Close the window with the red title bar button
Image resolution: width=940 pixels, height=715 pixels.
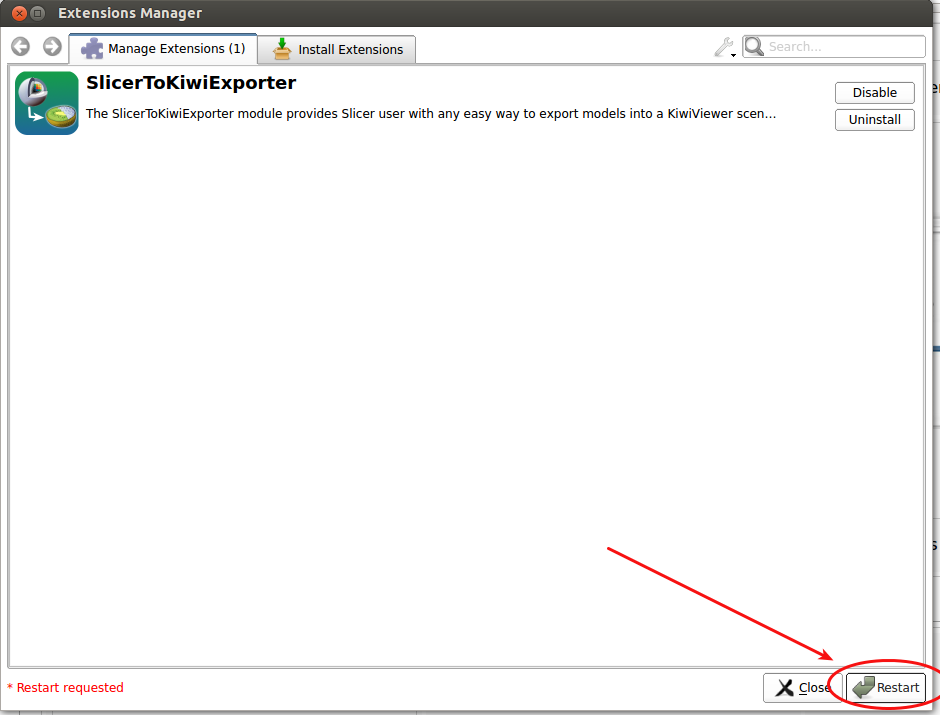pos(19,13)
